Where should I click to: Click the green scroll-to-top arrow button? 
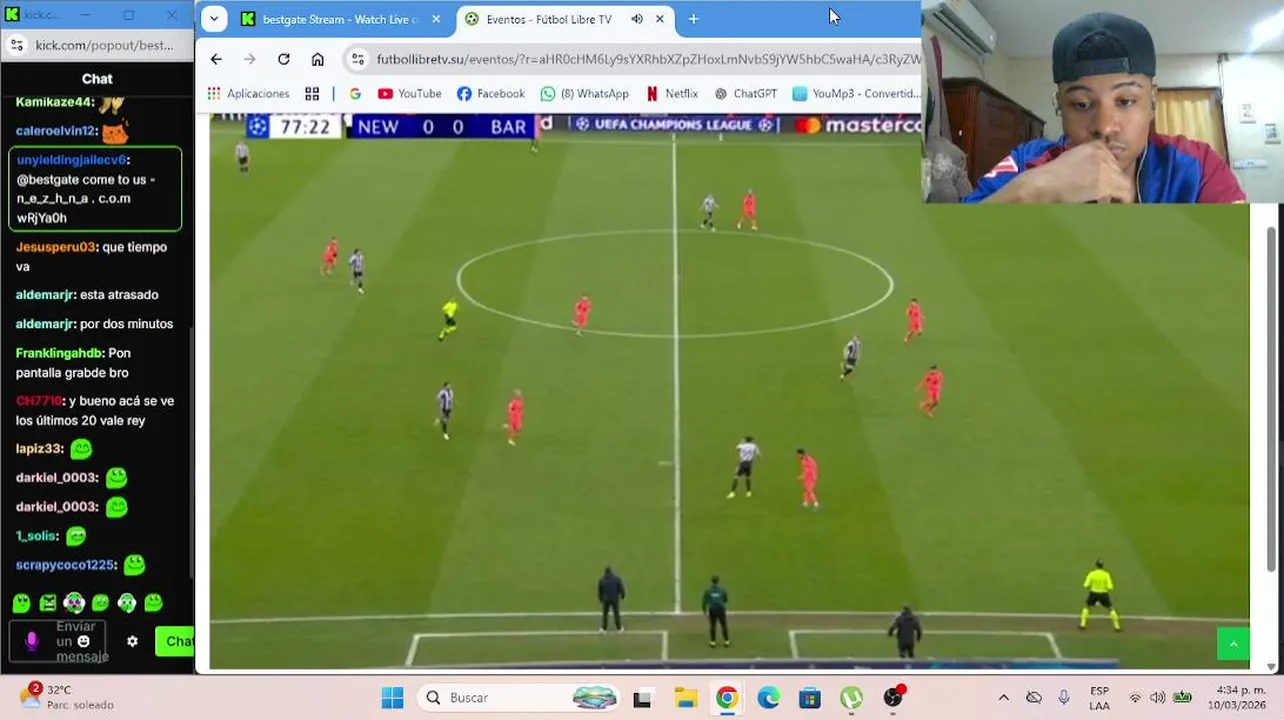pos(1233,644)
